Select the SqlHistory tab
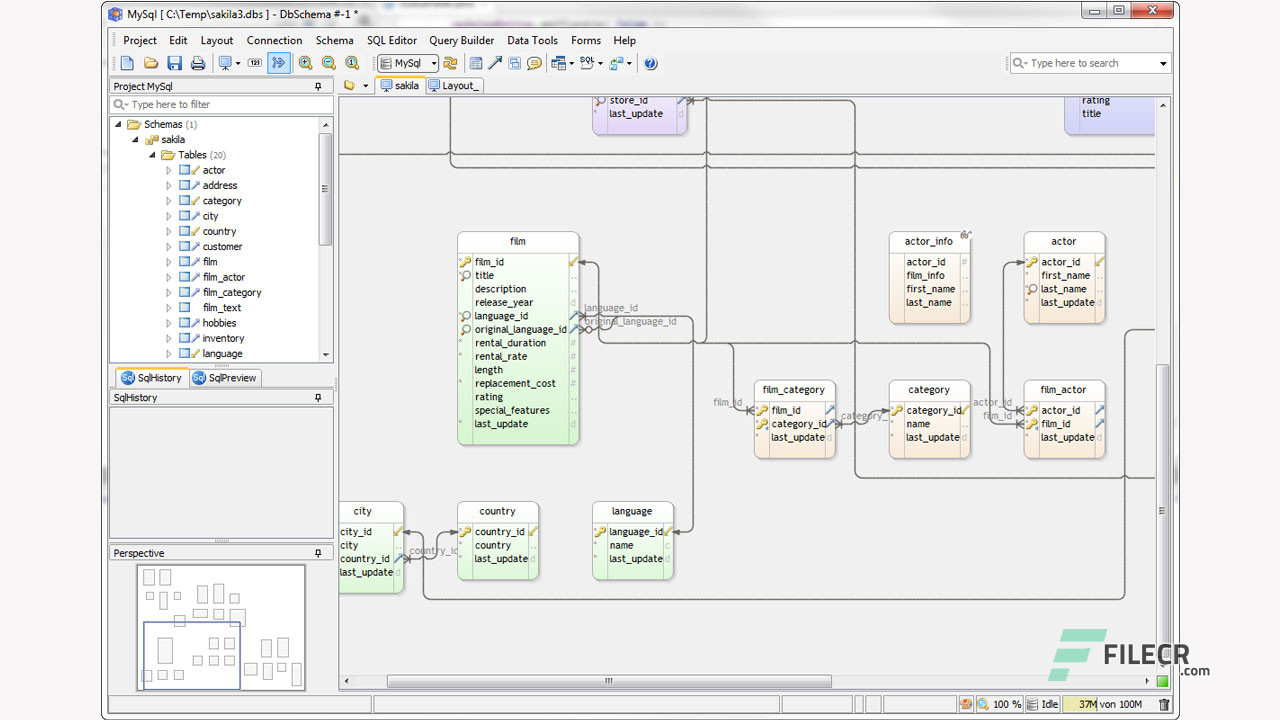1280x720 pixels. [x=152, y=378]
